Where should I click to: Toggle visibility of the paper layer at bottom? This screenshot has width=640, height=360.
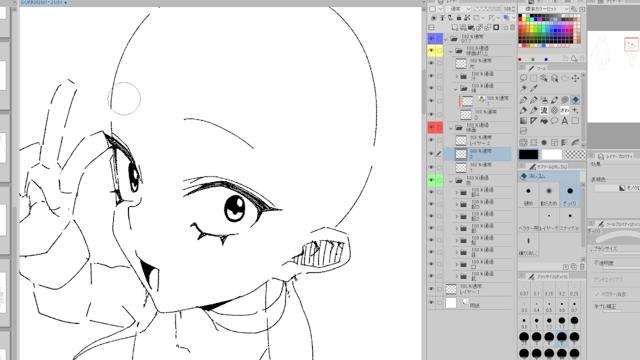431,303
